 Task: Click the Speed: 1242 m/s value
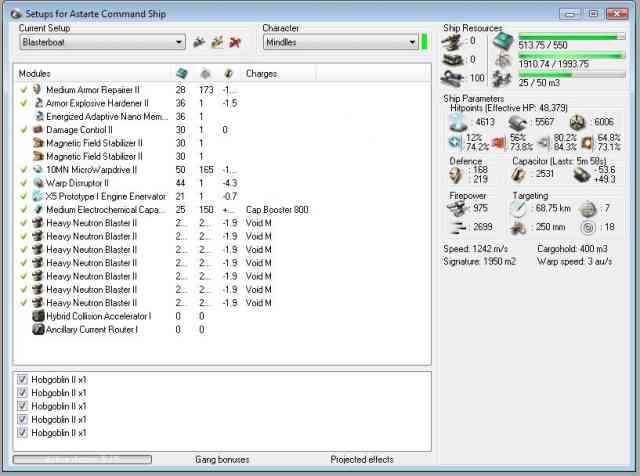(x=476, y=249)
